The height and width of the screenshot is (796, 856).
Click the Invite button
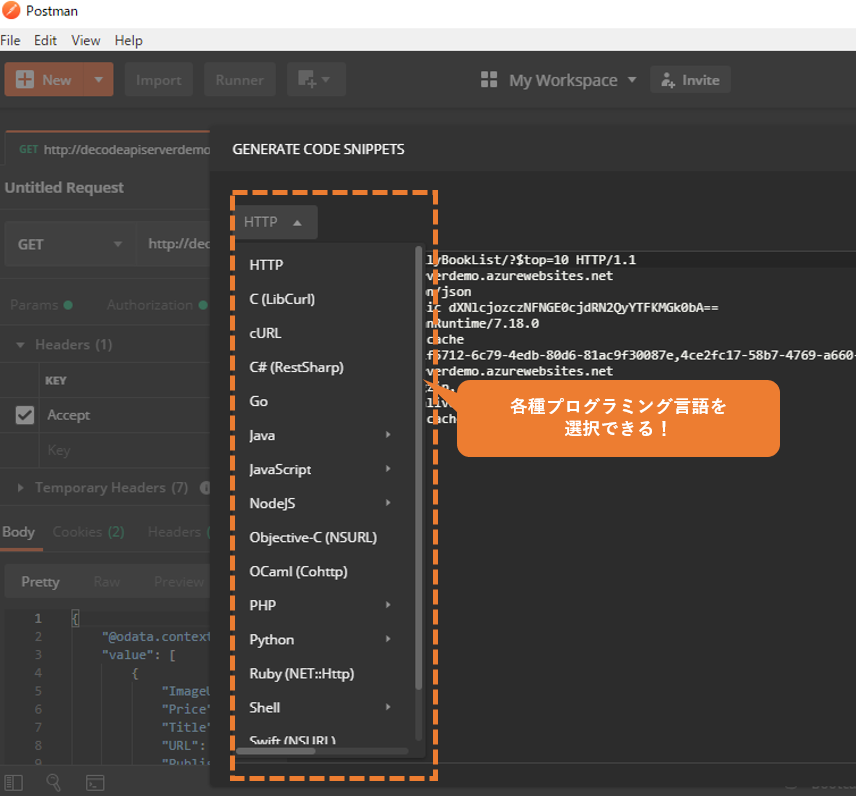(690, 80)
